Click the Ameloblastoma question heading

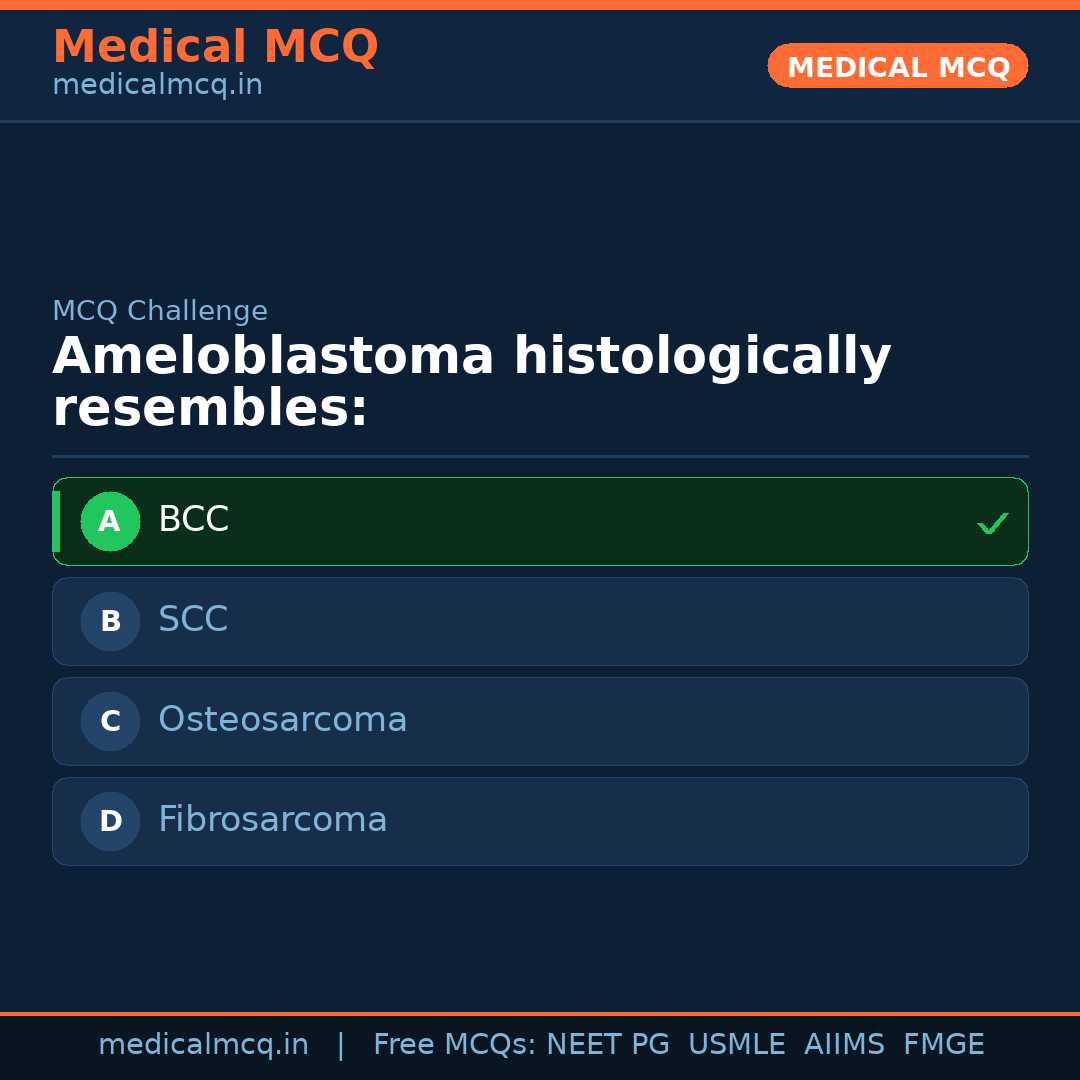471,383
